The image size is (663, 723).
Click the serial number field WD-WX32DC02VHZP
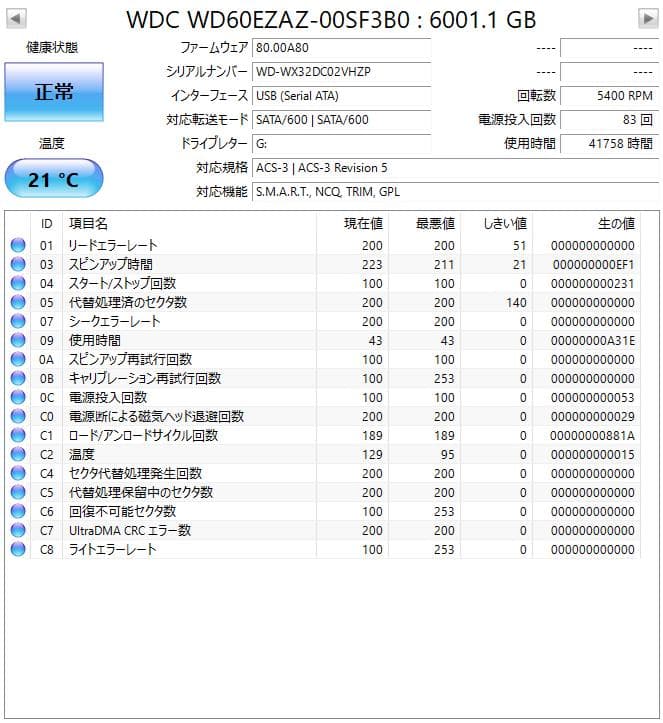tap(341, 71)
